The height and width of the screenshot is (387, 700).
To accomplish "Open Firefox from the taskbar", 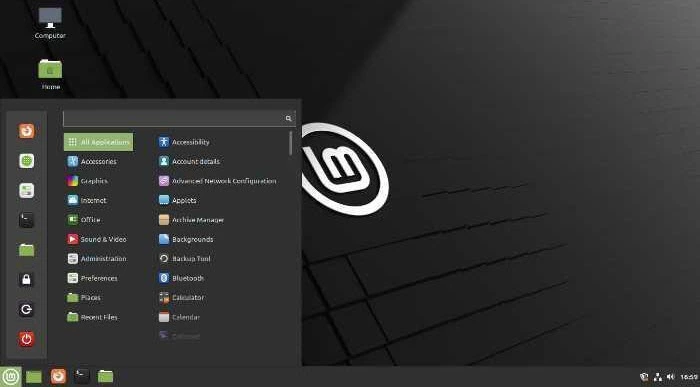I will 58,376.
